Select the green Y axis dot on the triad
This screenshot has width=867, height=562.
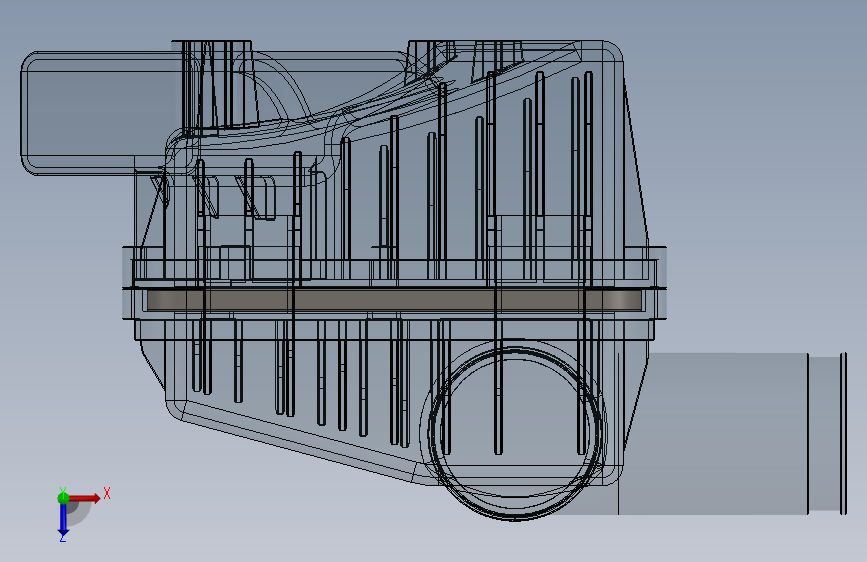click(63, 498)
